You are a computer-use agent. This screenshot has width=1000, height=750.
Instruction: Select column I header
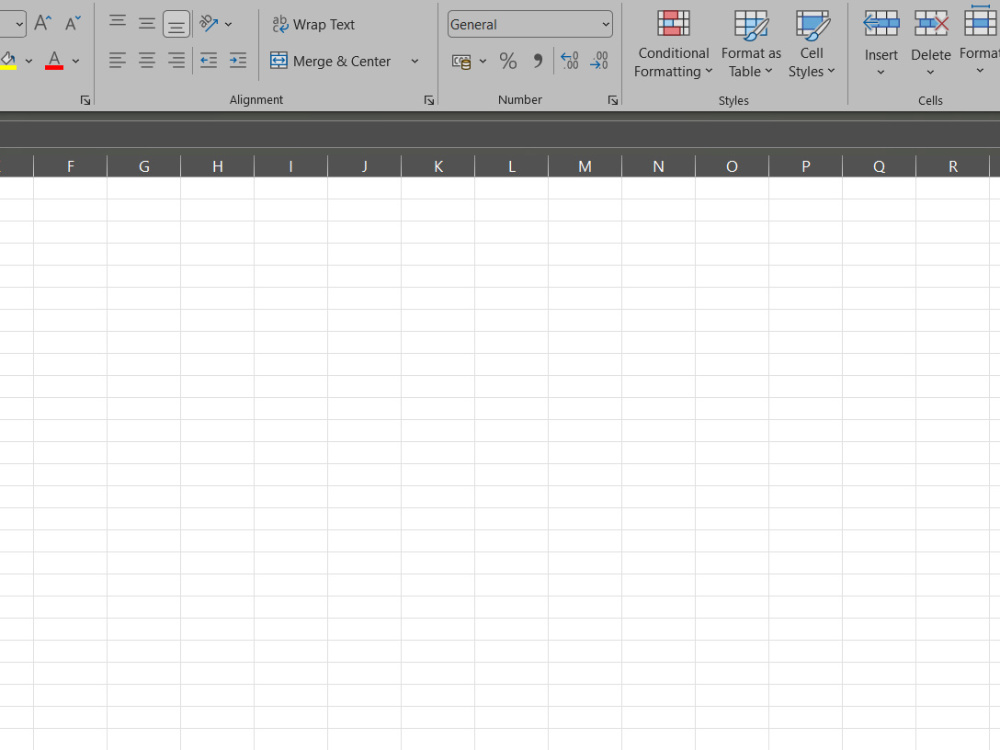[x=291, y=166]
